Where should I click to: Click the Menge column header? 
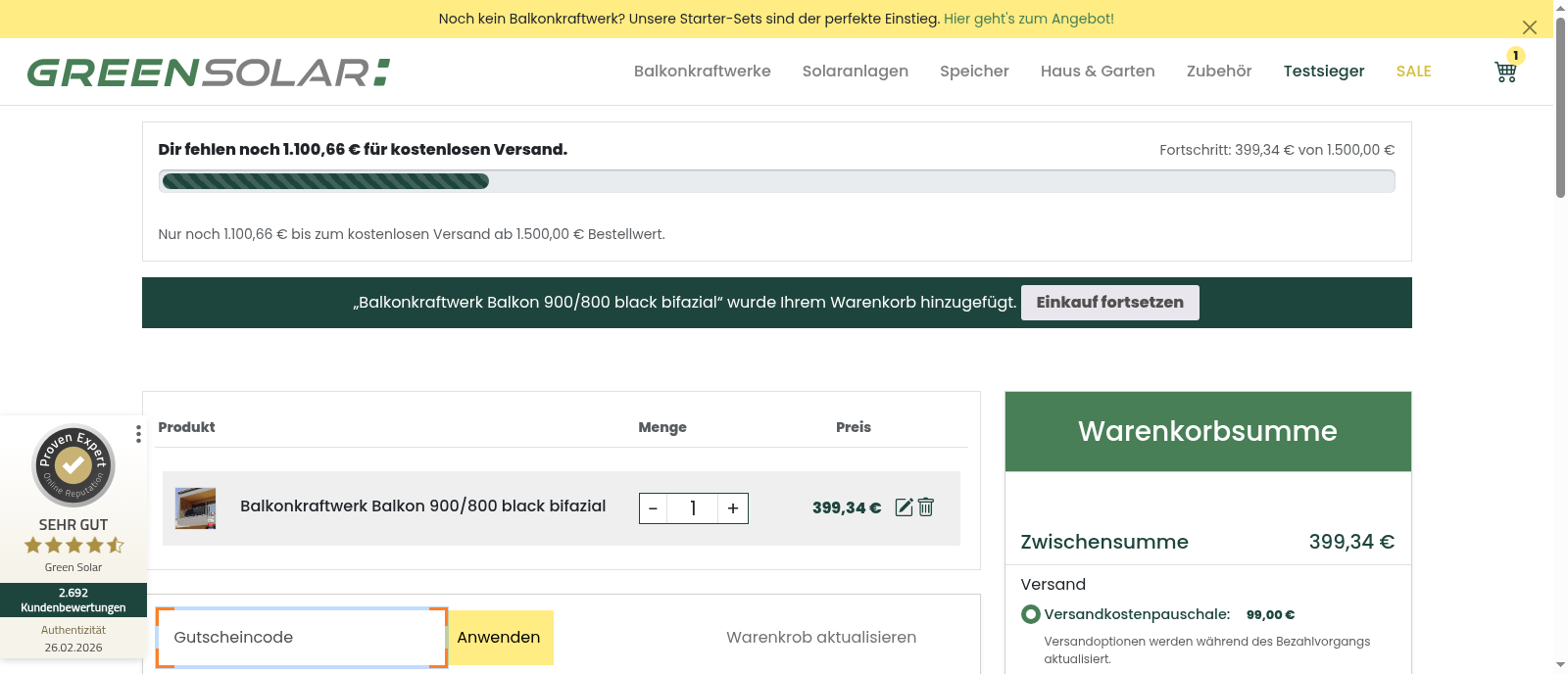(662, 427)
